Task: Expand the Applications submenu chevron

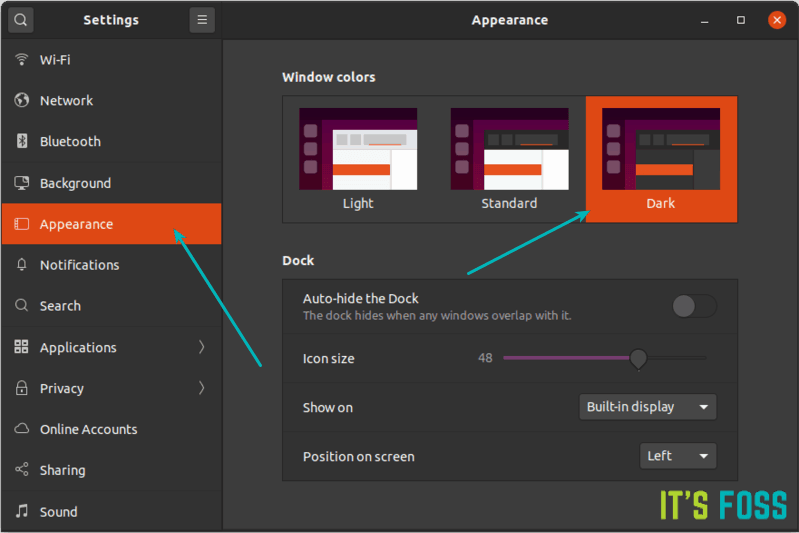Action: (201, 347)
